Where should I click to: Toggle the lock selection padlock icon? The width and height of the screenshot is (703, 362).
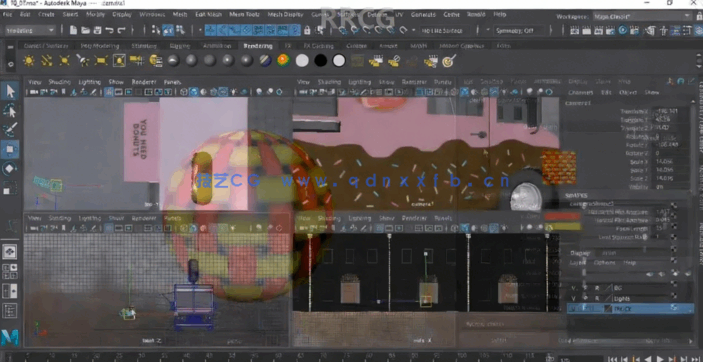pyautogui.click(x=307, y=31)
